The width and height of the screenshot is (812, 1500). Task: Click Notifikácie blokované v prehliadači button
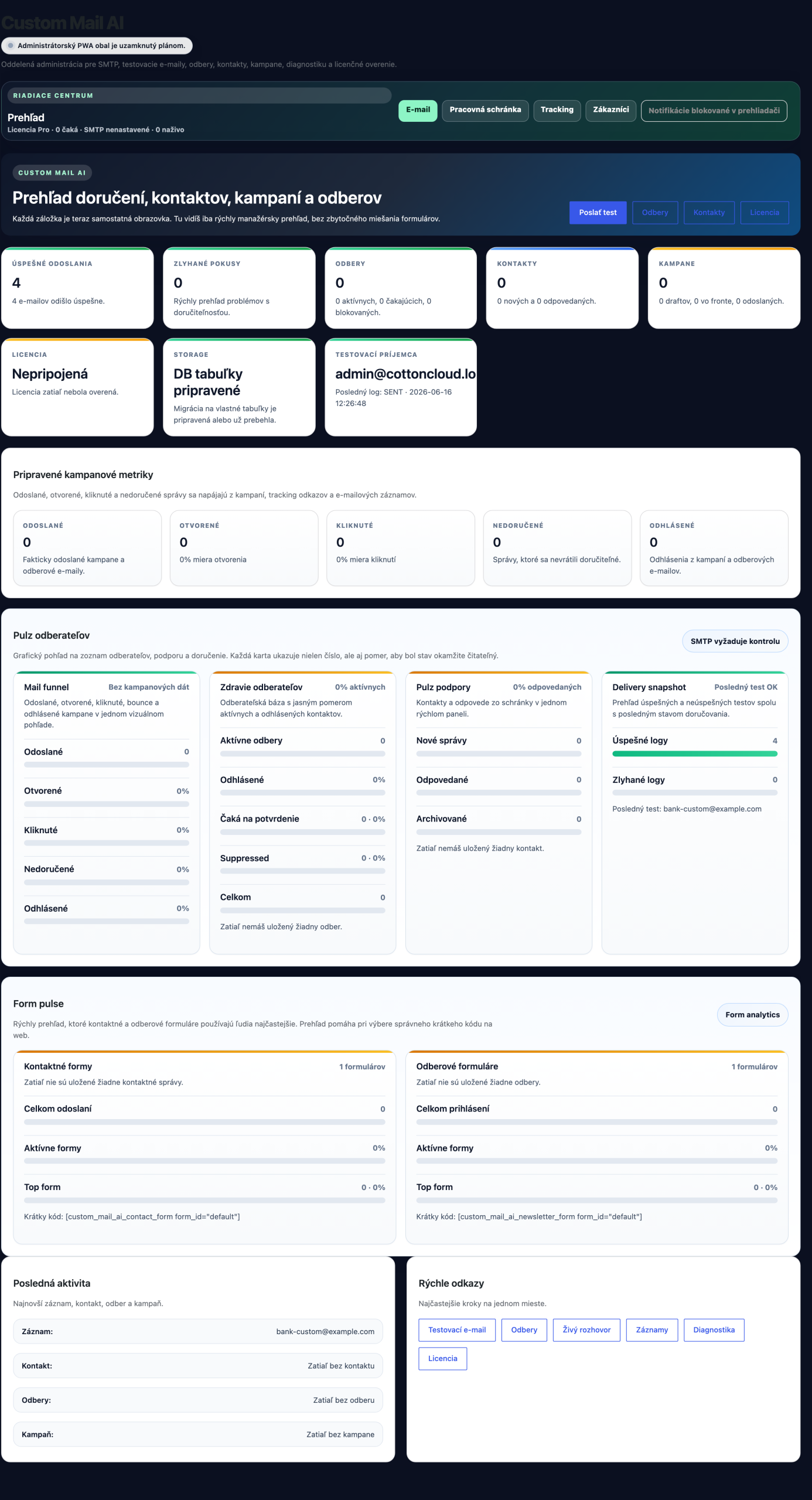(714, 111)
